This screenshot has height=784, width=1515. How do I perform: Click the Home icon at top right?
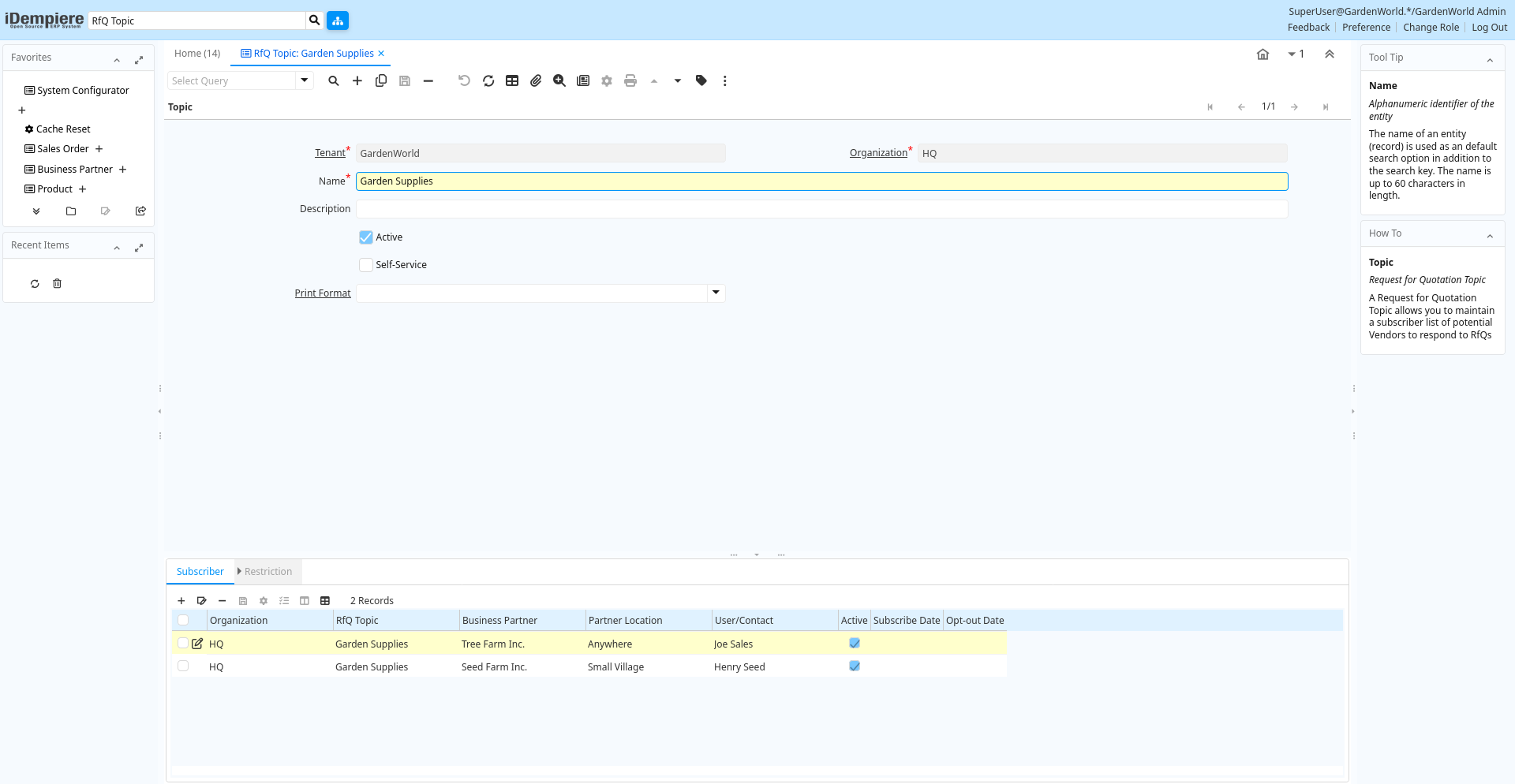pos(1262,54)
